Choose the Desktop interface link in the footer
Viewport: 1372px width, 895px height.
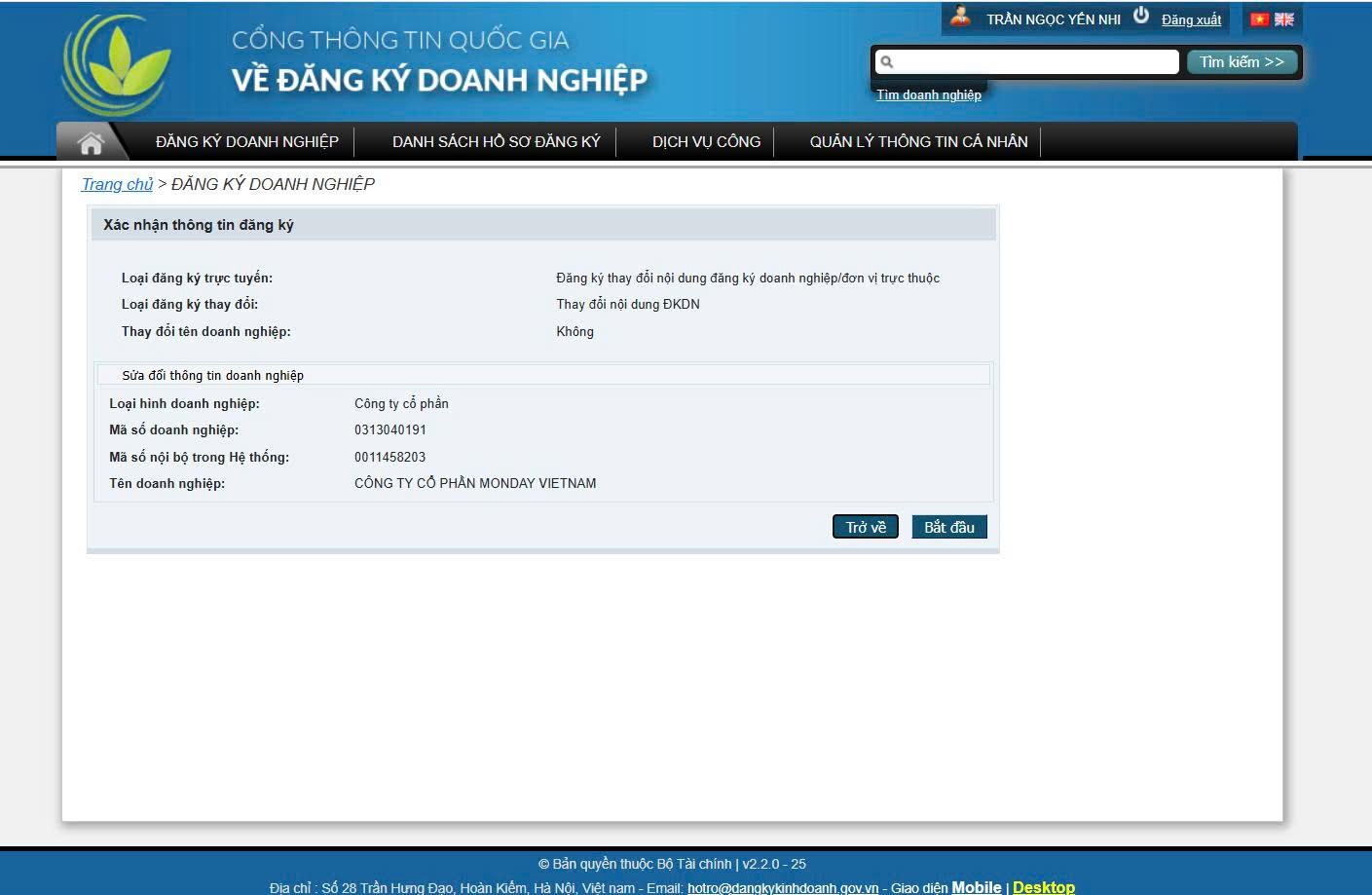[x=1043, y=887]
